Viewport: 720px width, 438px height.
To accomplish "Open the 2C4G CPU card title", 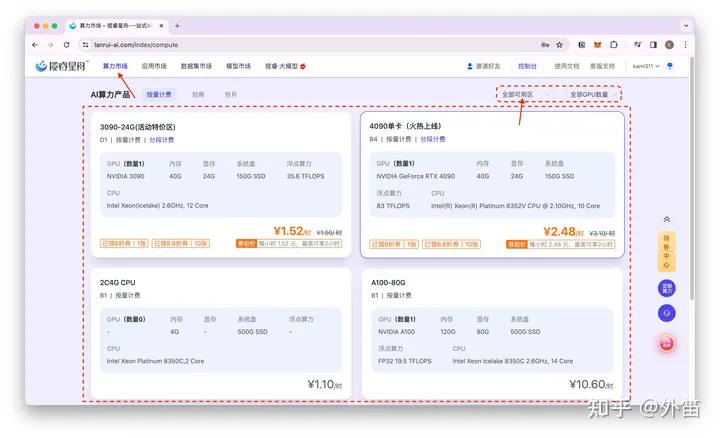I will (118, 282).
